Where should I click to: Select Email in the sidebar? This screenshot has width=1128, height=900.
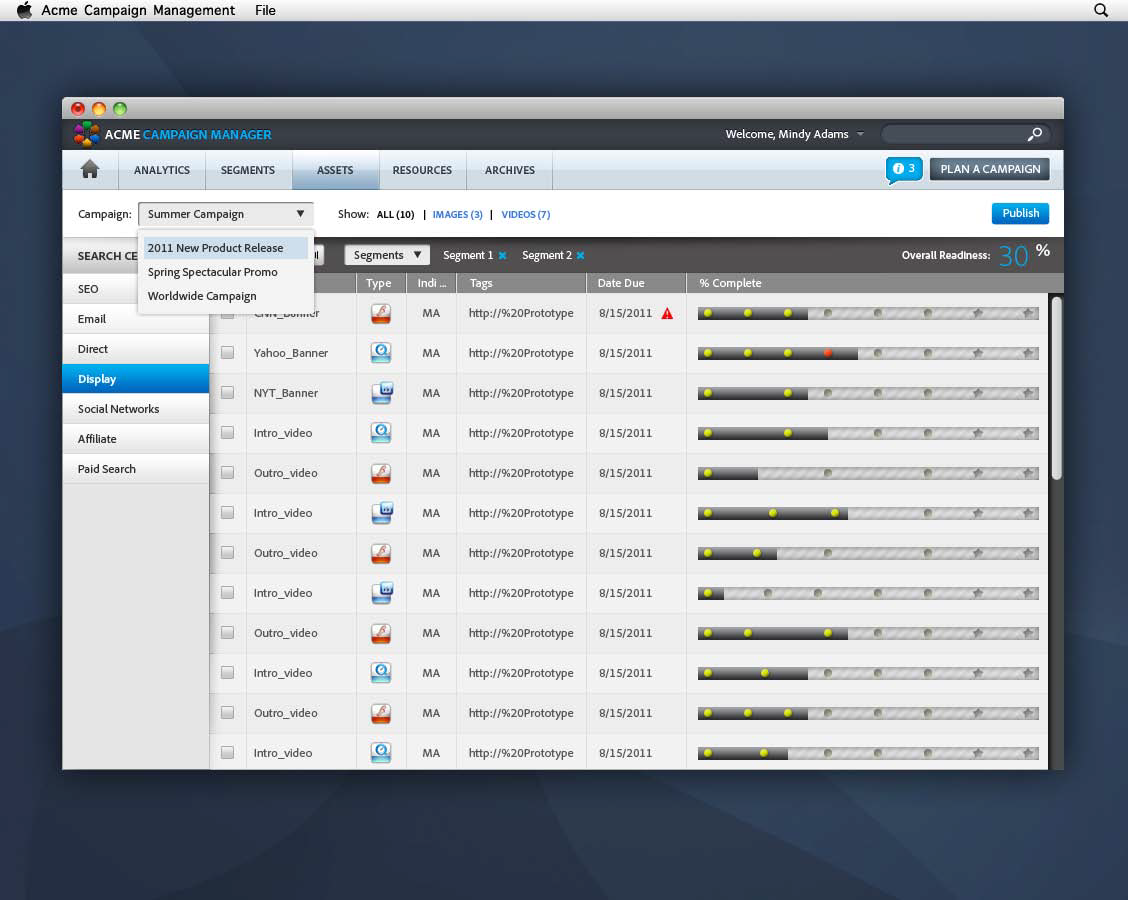coord(136,319)
